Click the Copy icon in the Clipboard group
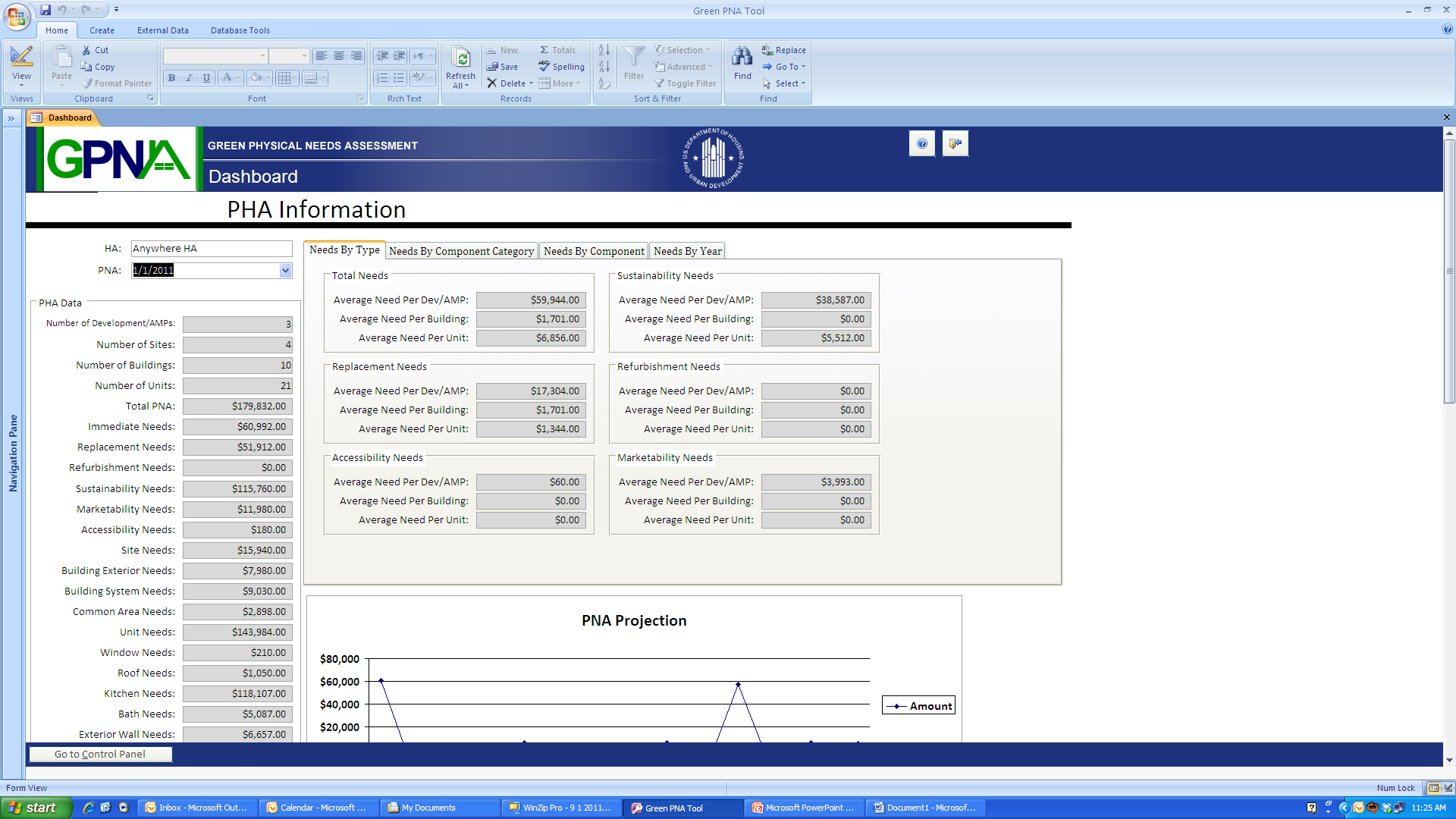This screenshot has height=819, width=1456. point(86,67)
